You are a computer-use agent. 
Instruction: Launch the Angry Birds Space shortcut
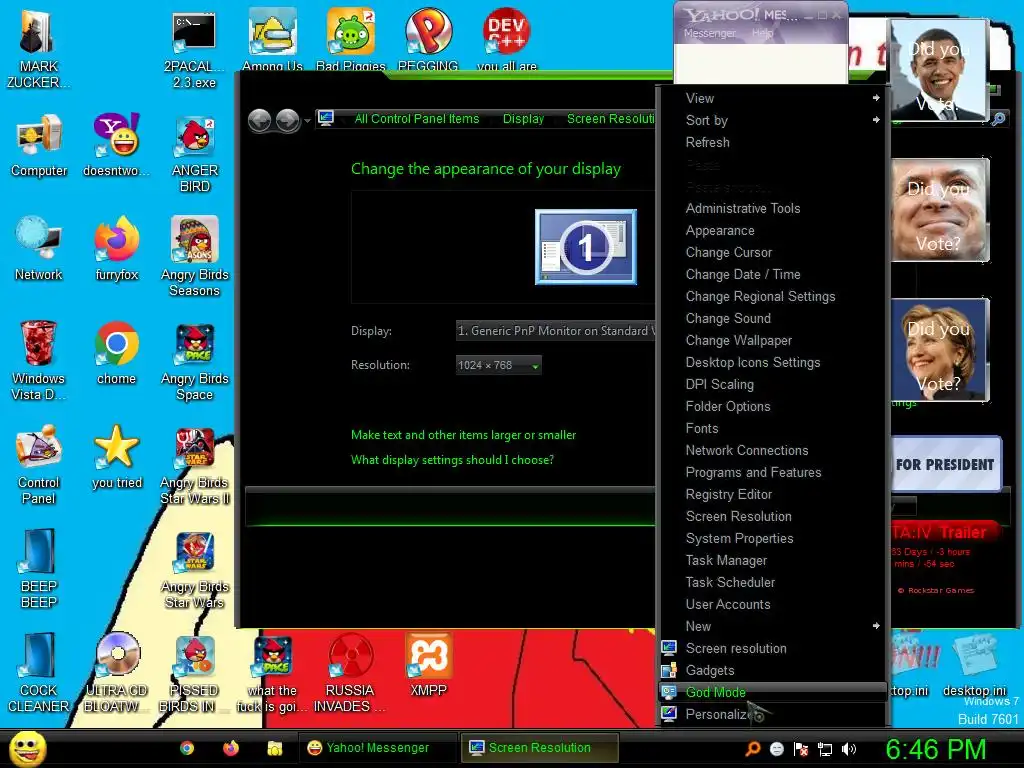click(195, 360)
